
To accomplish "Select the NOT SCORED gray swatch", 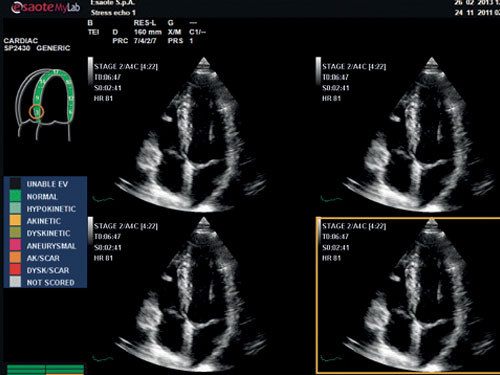I will click(15, 282).
